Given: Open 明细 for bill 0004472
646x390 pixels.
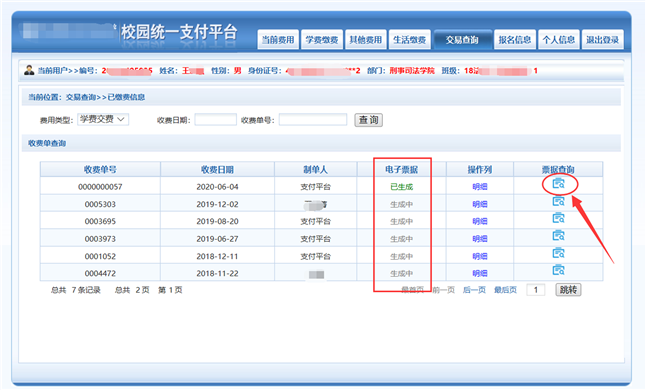Looking at the screenshot, I should point(480,273).
